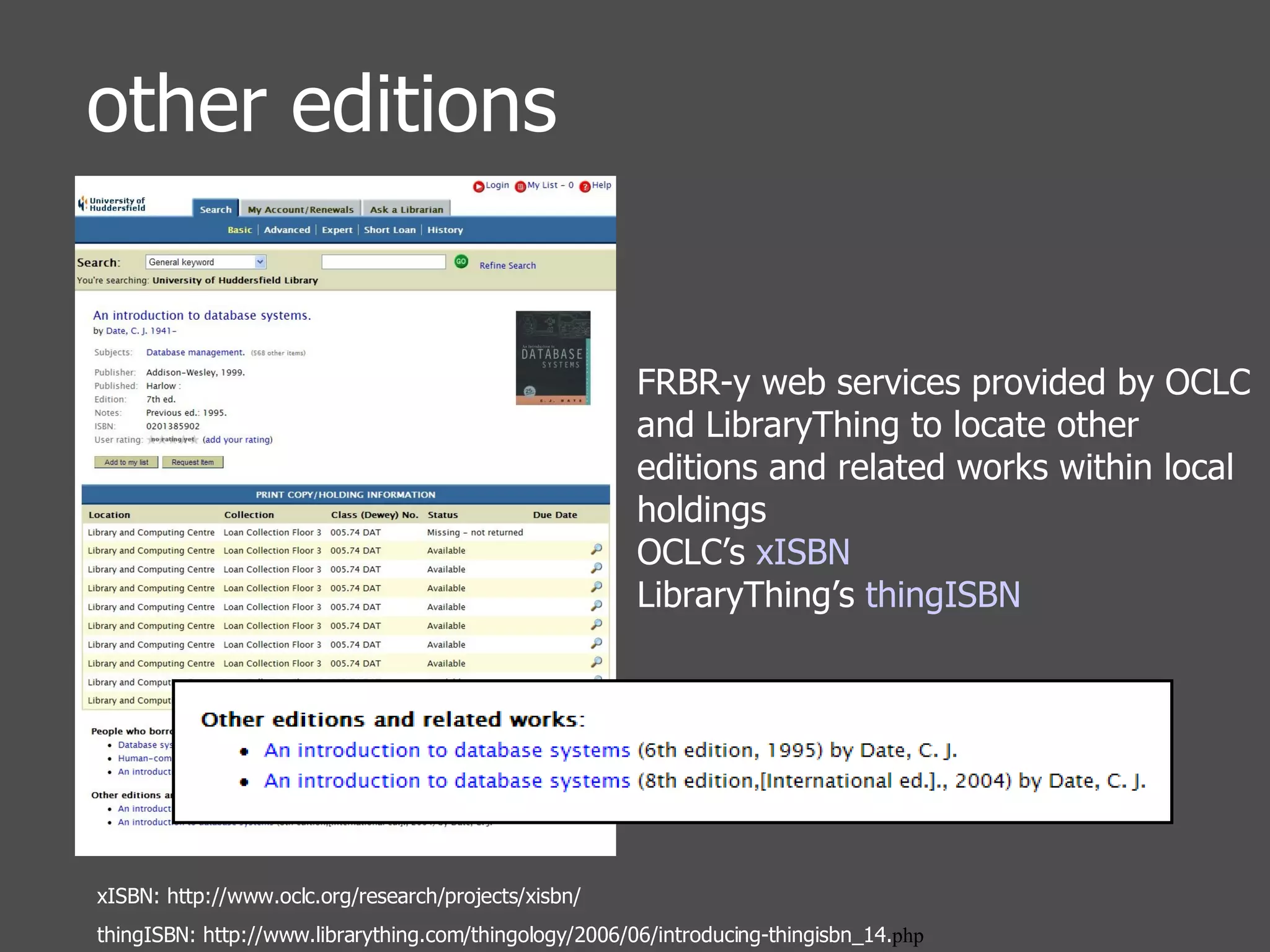Screen dimensions: 1270x952
Task: Switch to Expert search mode
Action: pyautogui.click(x=337, y=230)
